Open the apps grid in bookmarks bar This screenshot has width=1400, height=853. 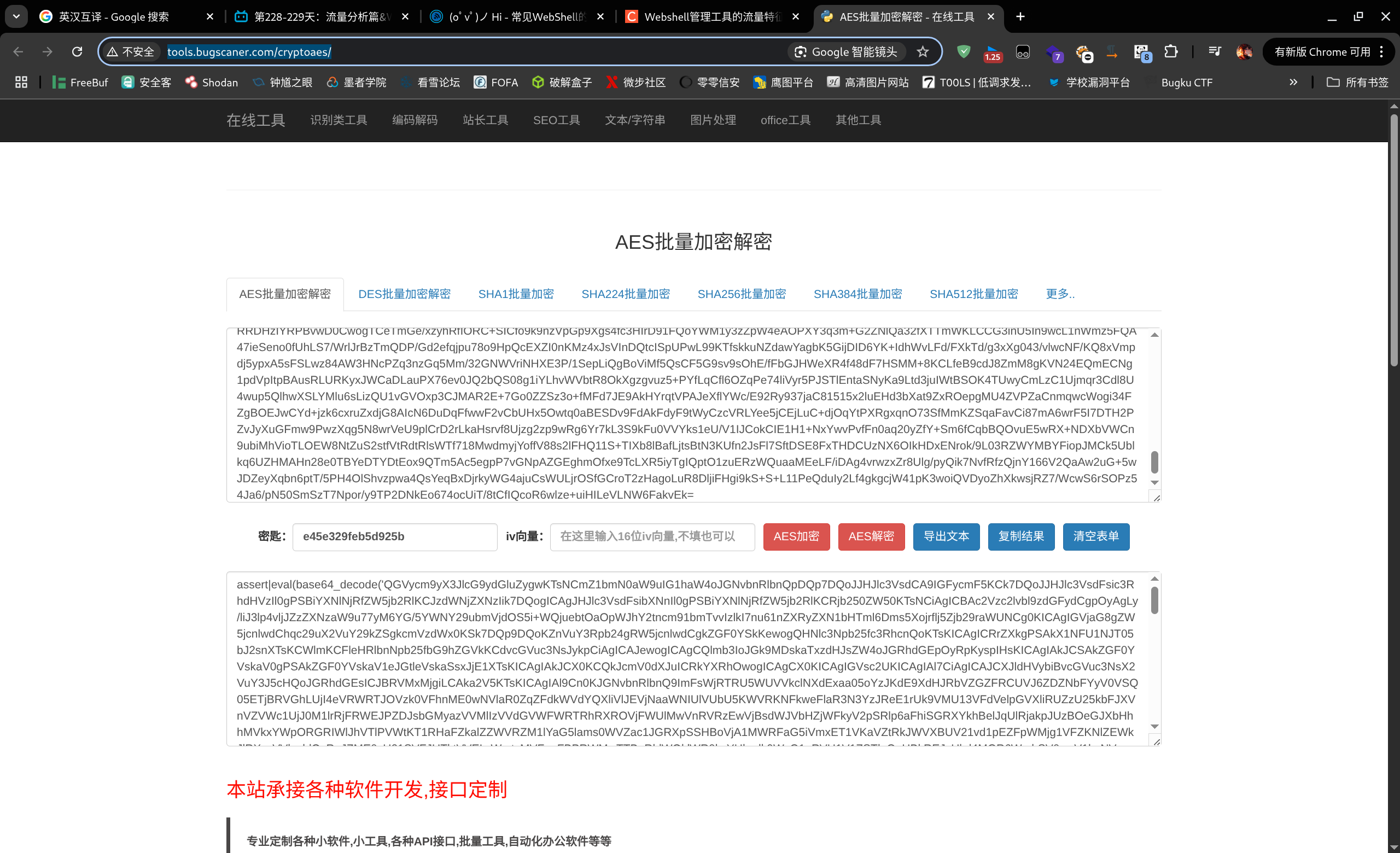[x=21, y=83]
